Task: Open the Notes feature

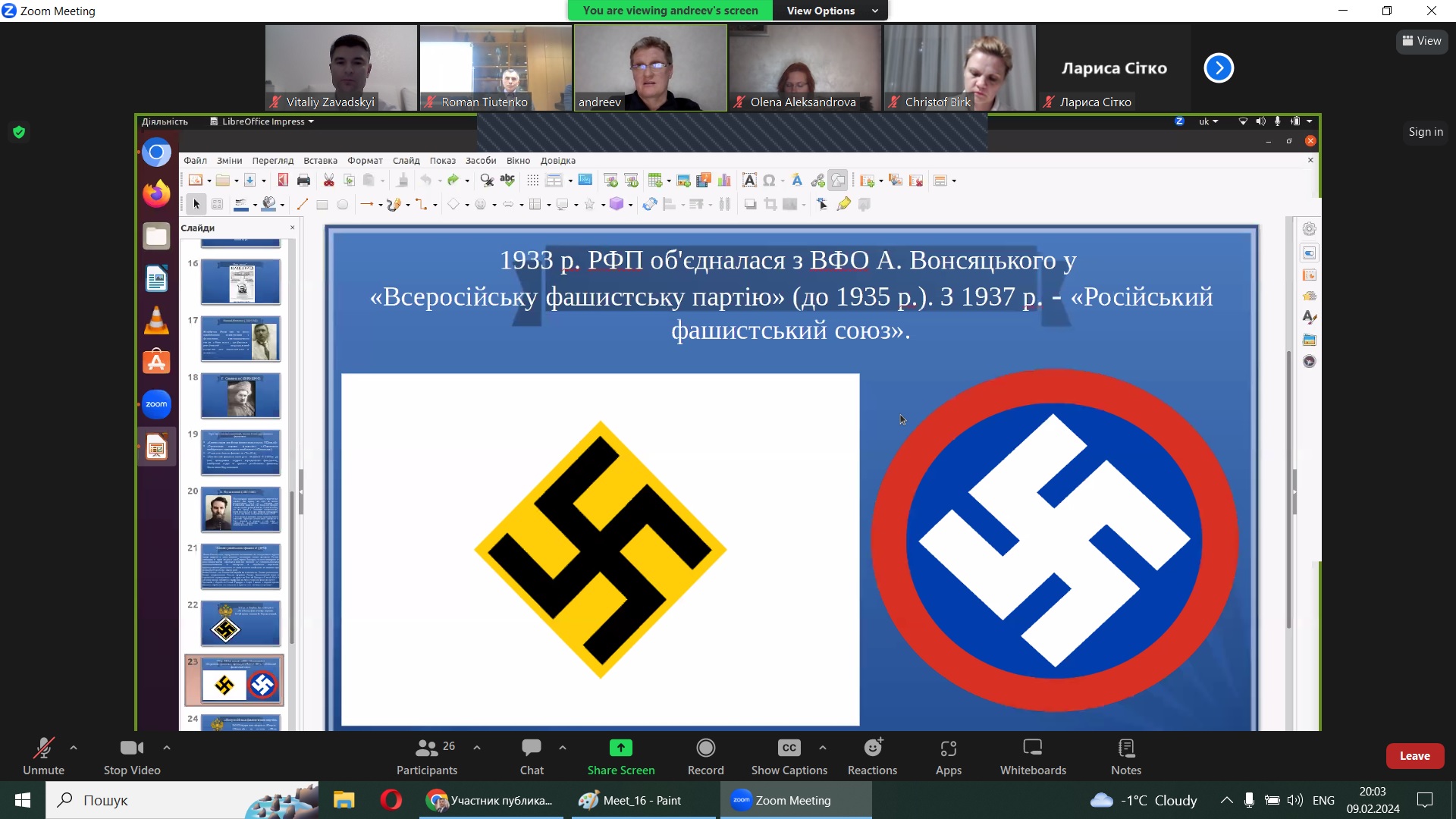Action: click(1125, 756)
